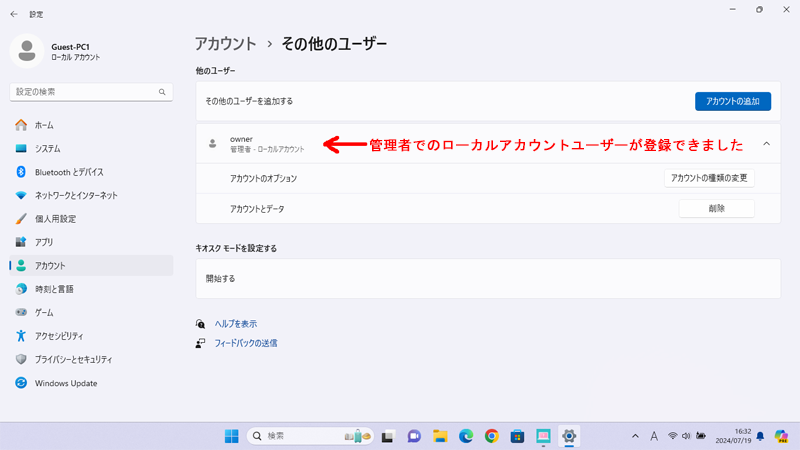Screen dimensions: 800x450
Task: Open the Windows Update settings page
Action: tap(65, 383)
